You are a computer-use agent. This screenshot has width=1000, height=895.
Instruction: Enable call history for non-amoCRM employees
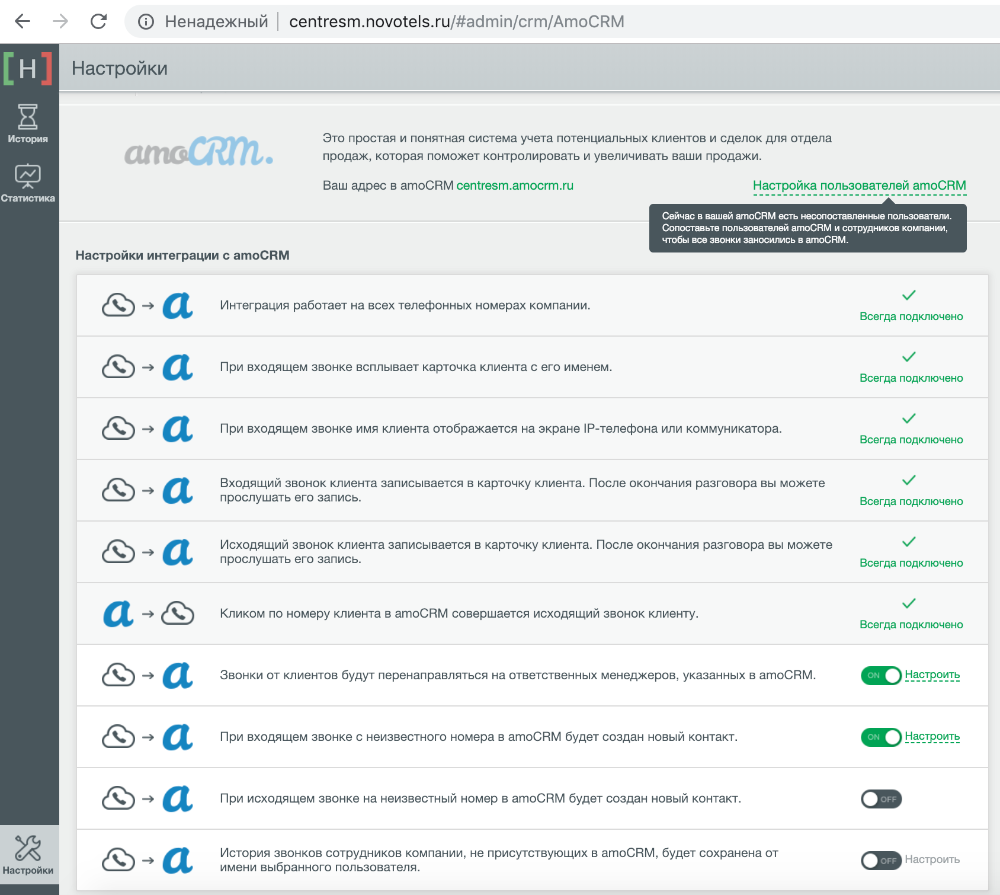881,861
